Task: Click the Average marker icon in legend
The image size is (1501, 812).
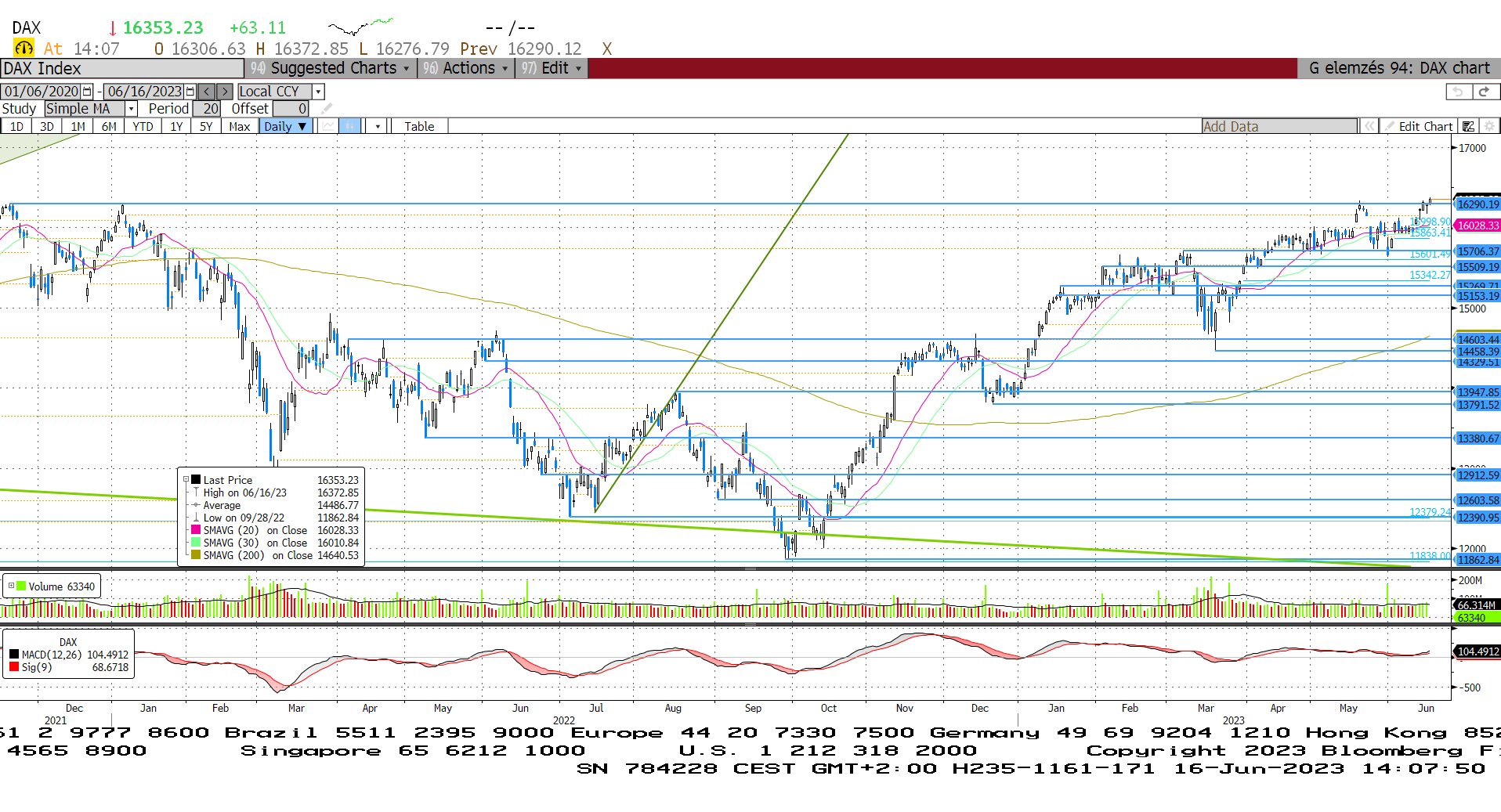Action: 196,505
